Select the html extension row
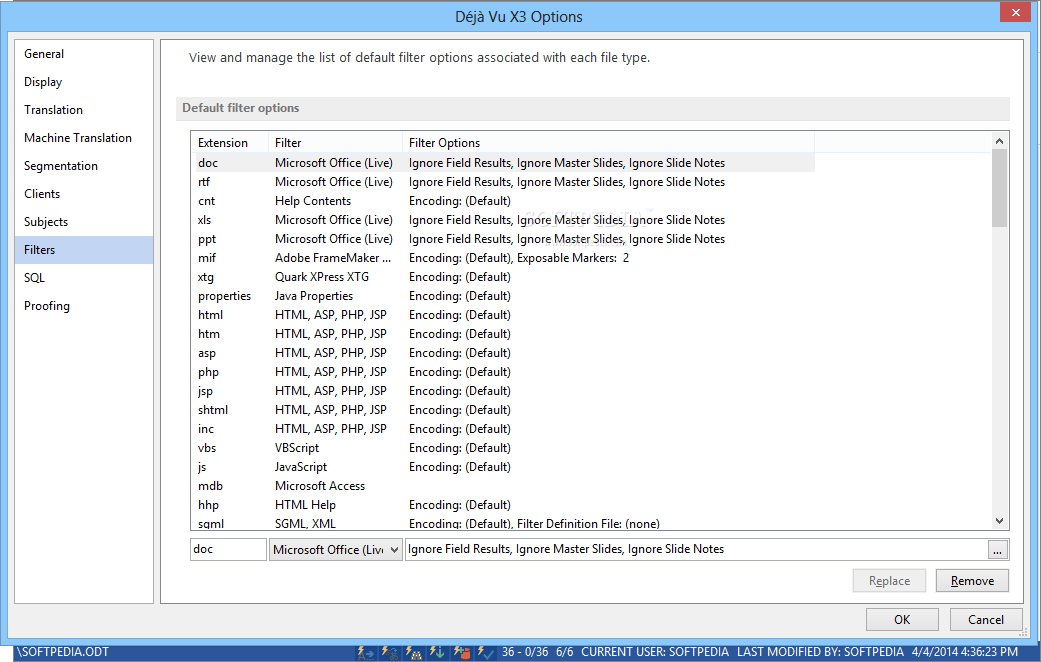The image size is (1041, 662). click(504, 315)
